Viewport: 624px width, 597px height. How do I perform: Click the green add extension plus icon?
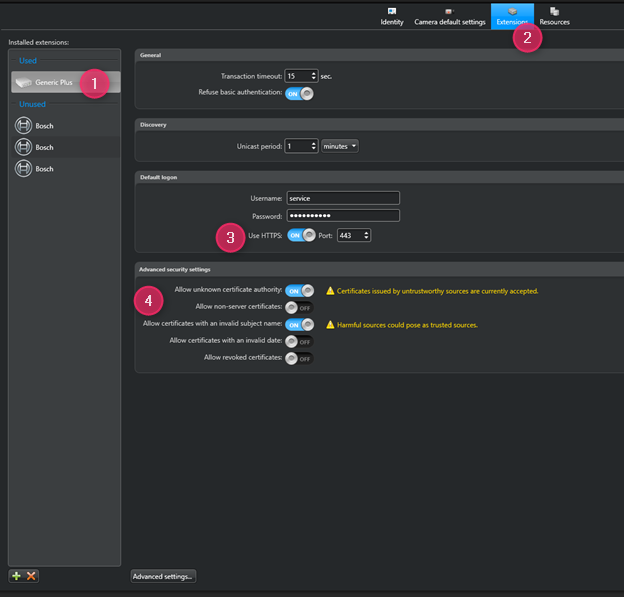click(16, 576)
